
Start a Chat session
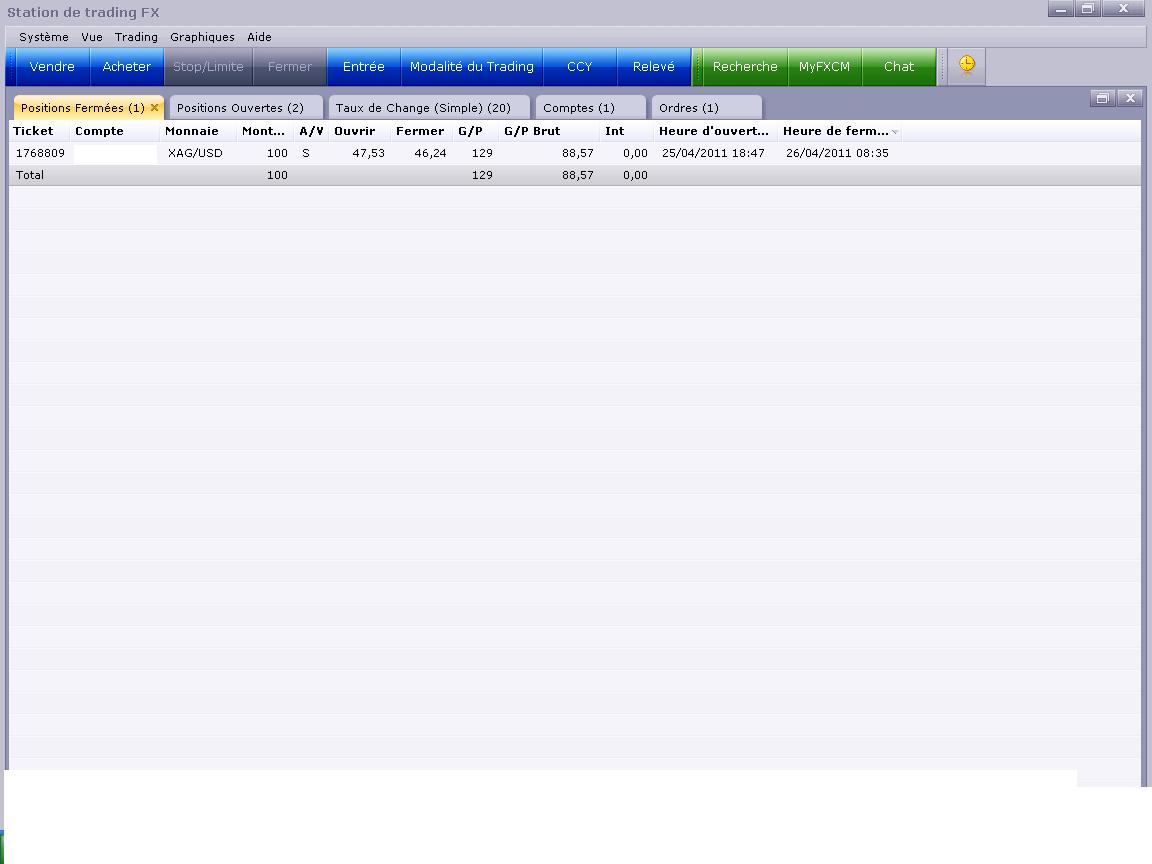[898, 67]
